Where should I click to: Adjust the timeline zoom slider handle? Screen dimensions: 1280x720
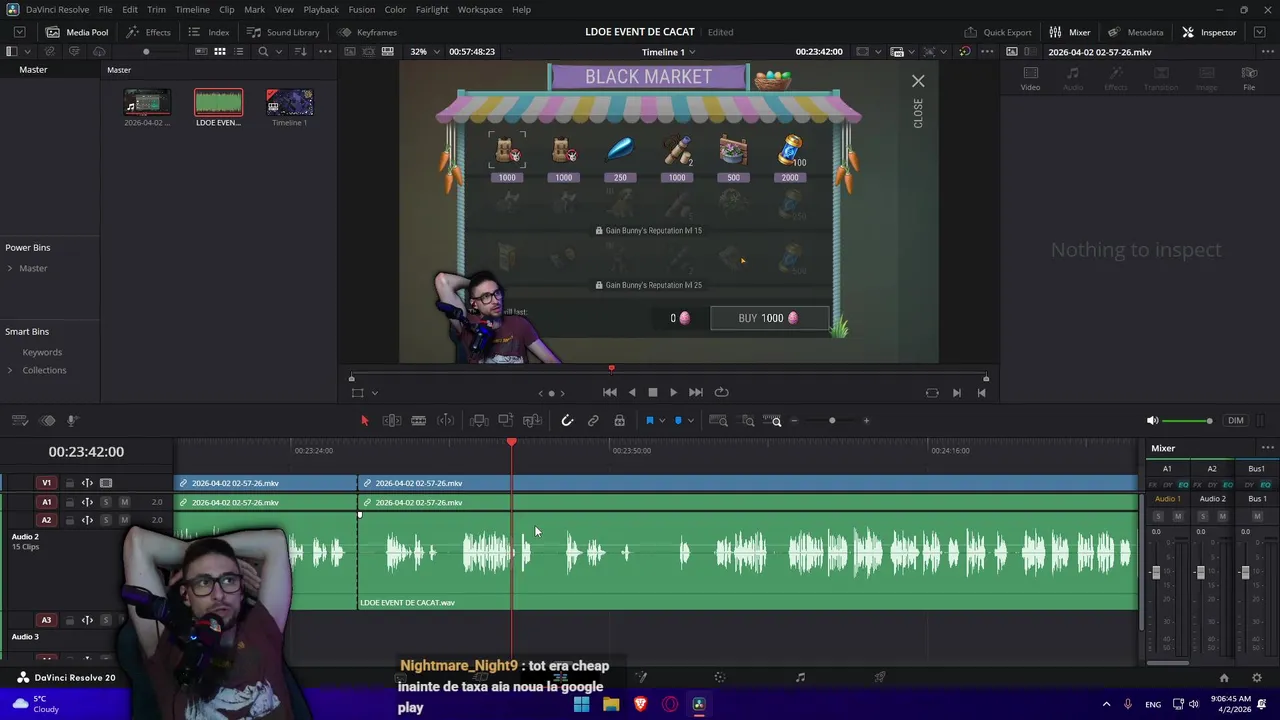pyautogui.click(x=832, y=421)
